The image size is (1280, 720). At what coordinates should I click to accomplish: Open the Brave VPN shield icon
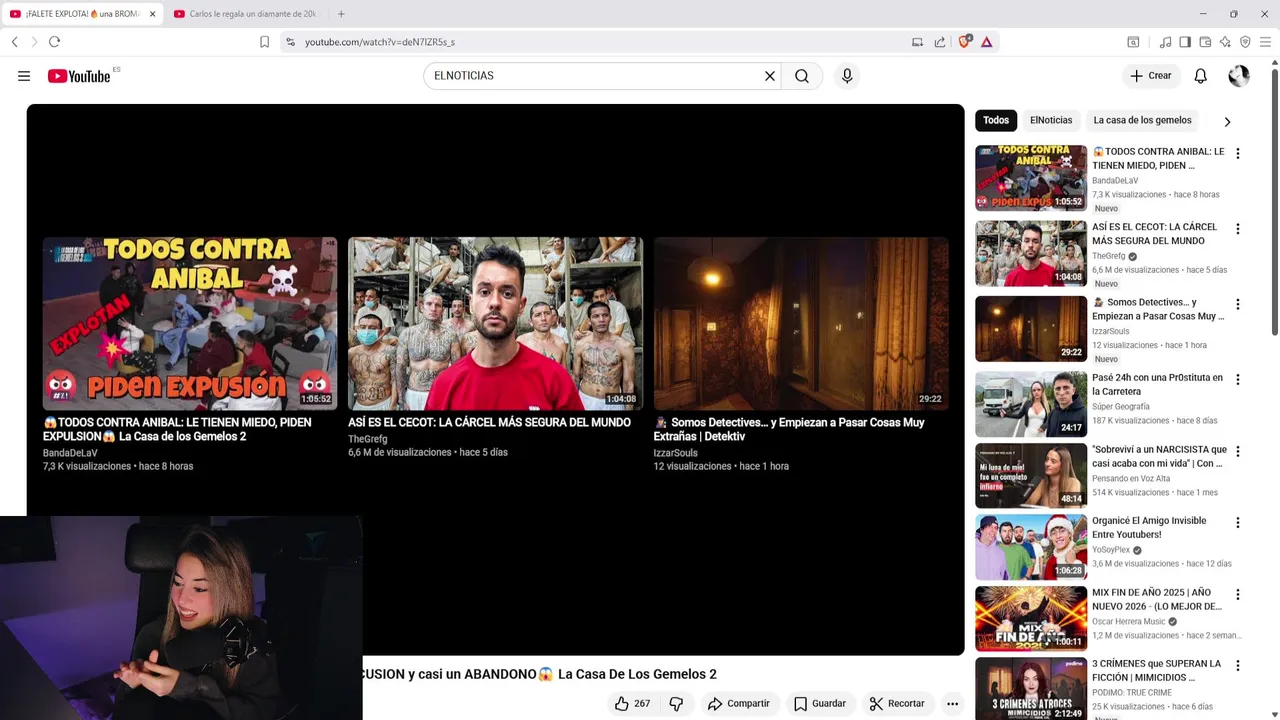1245,42
